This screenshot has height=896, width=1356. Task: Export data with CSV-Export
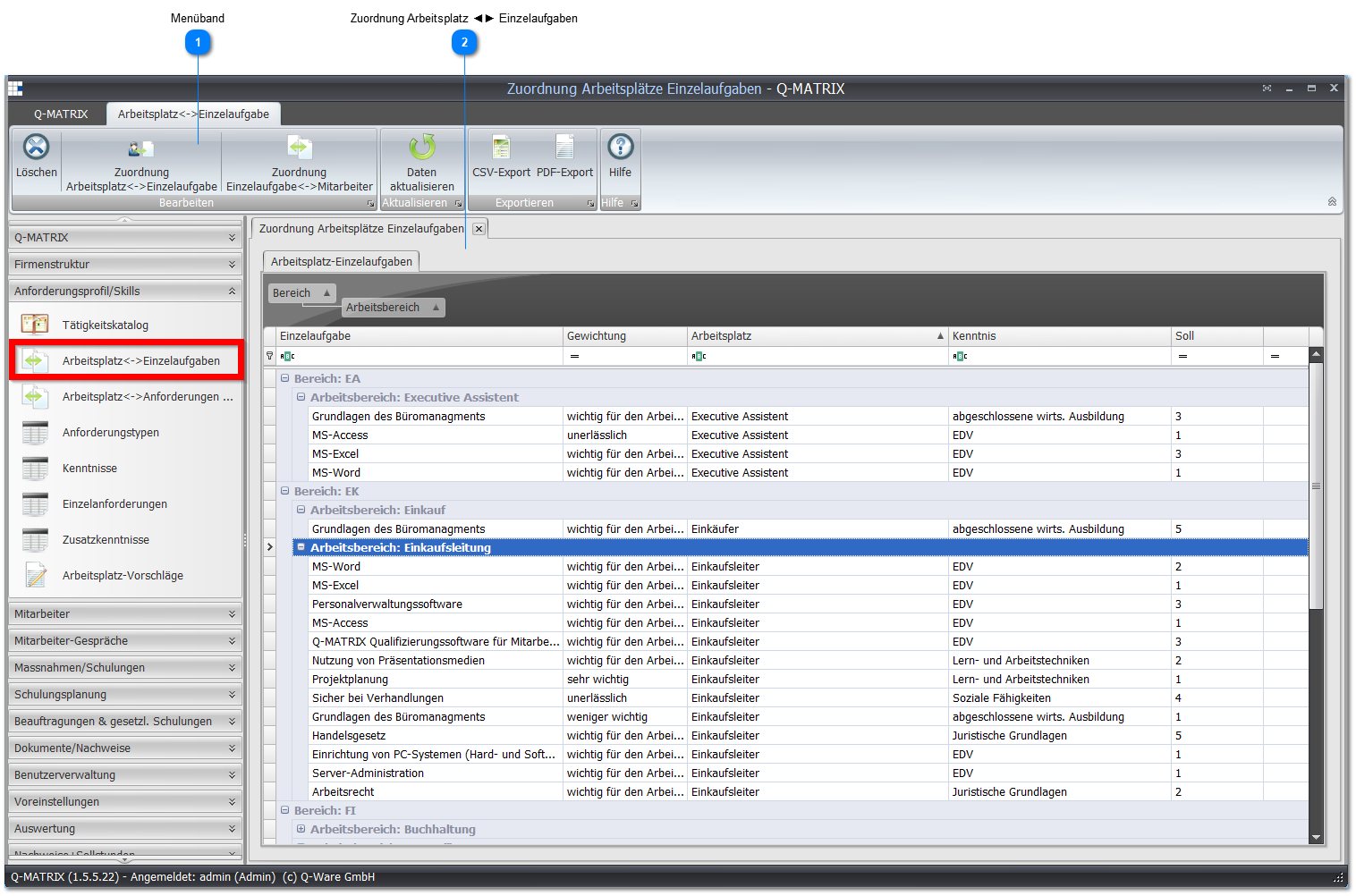click(x=501, y=156)
